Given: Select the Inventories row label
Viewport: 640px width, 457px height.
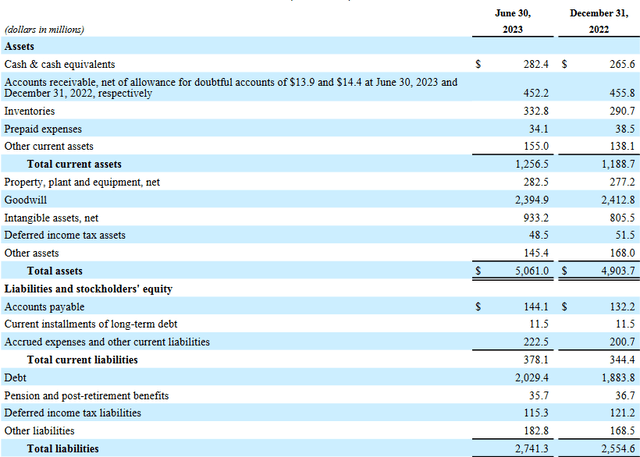Looking at the screenshot, I should pyautogui.click(x=29, y=111).
